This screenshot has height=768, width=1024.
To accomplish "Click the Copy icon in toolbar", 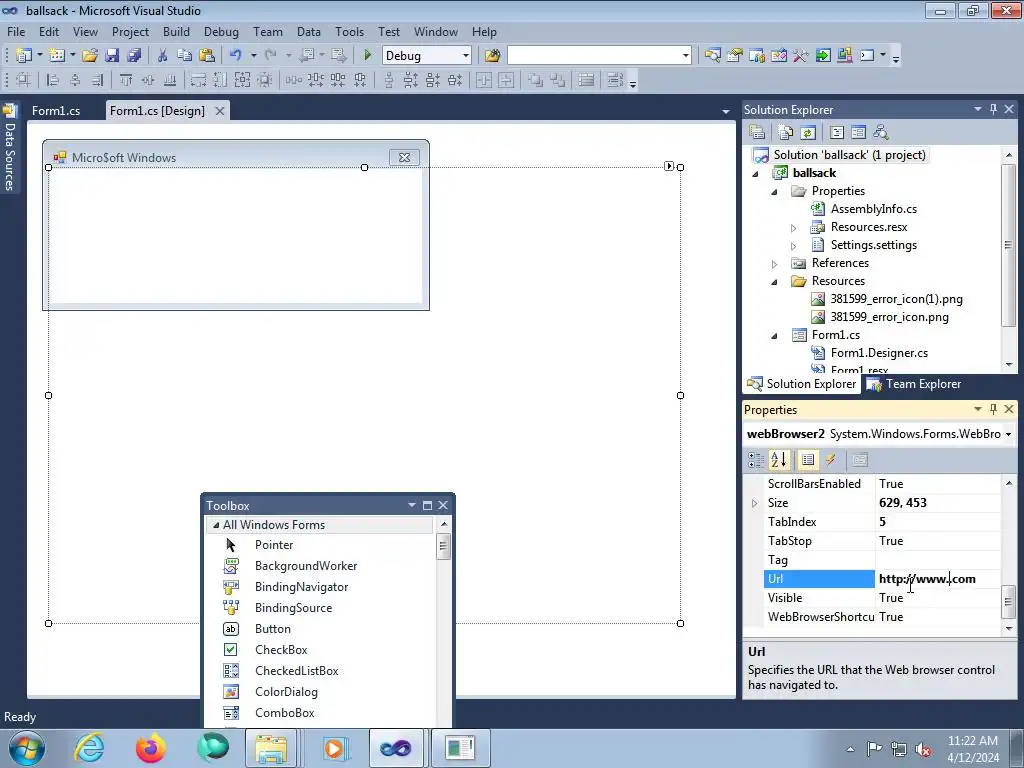I will coord(184,56).
